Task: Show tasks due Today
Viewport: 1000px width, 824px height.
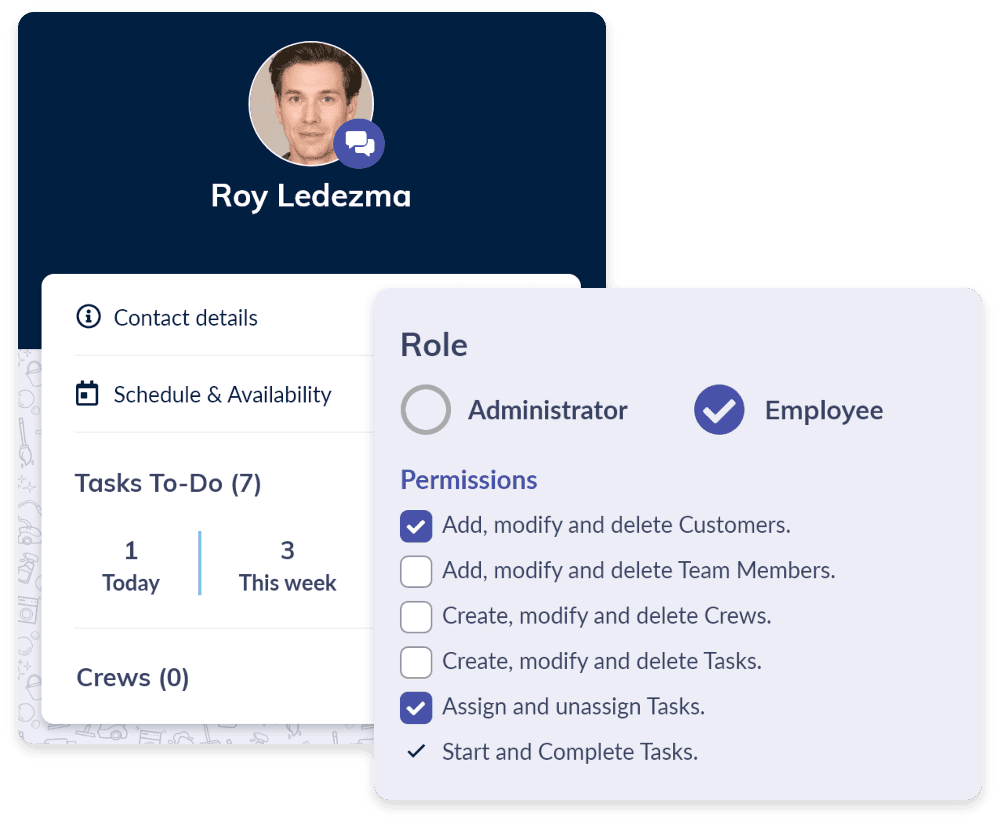Action: tap(131, 566)
